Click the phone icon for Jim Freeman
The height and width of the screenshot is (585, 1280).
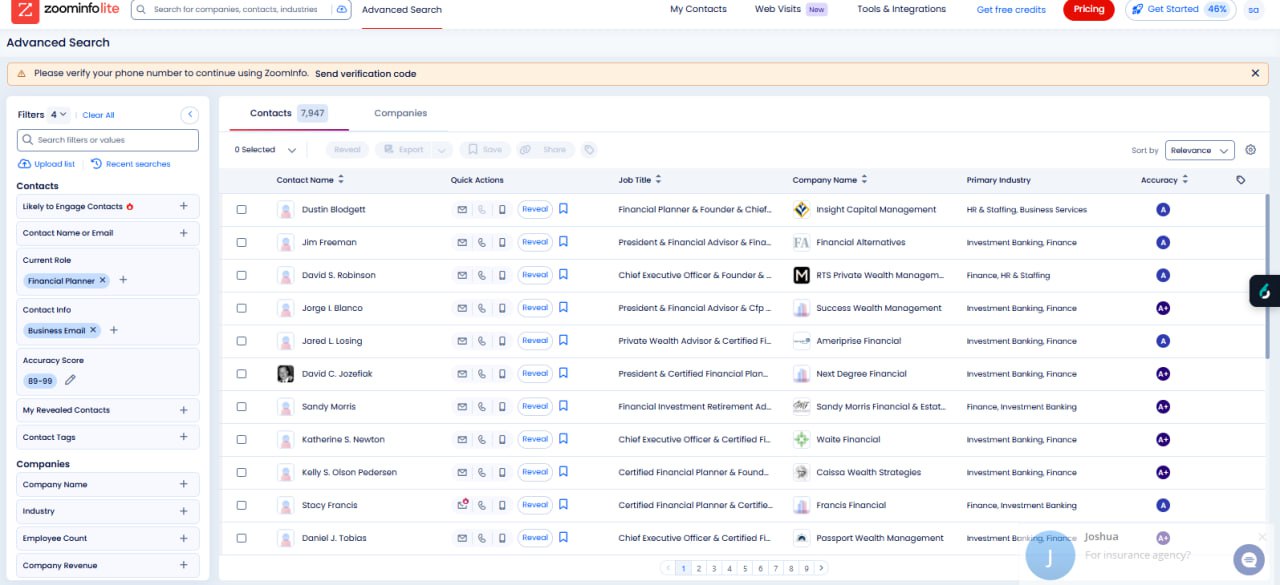coord(482,243)
